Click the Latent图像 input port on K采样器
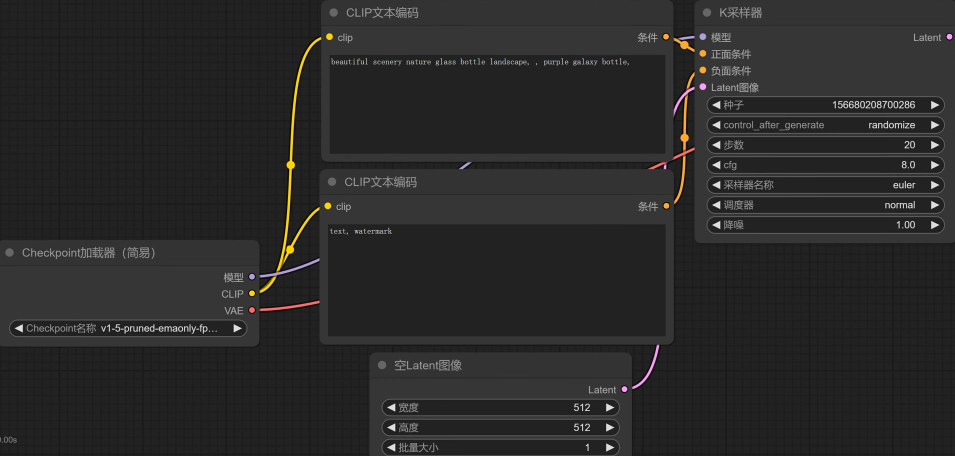 (x=703, y=87)
